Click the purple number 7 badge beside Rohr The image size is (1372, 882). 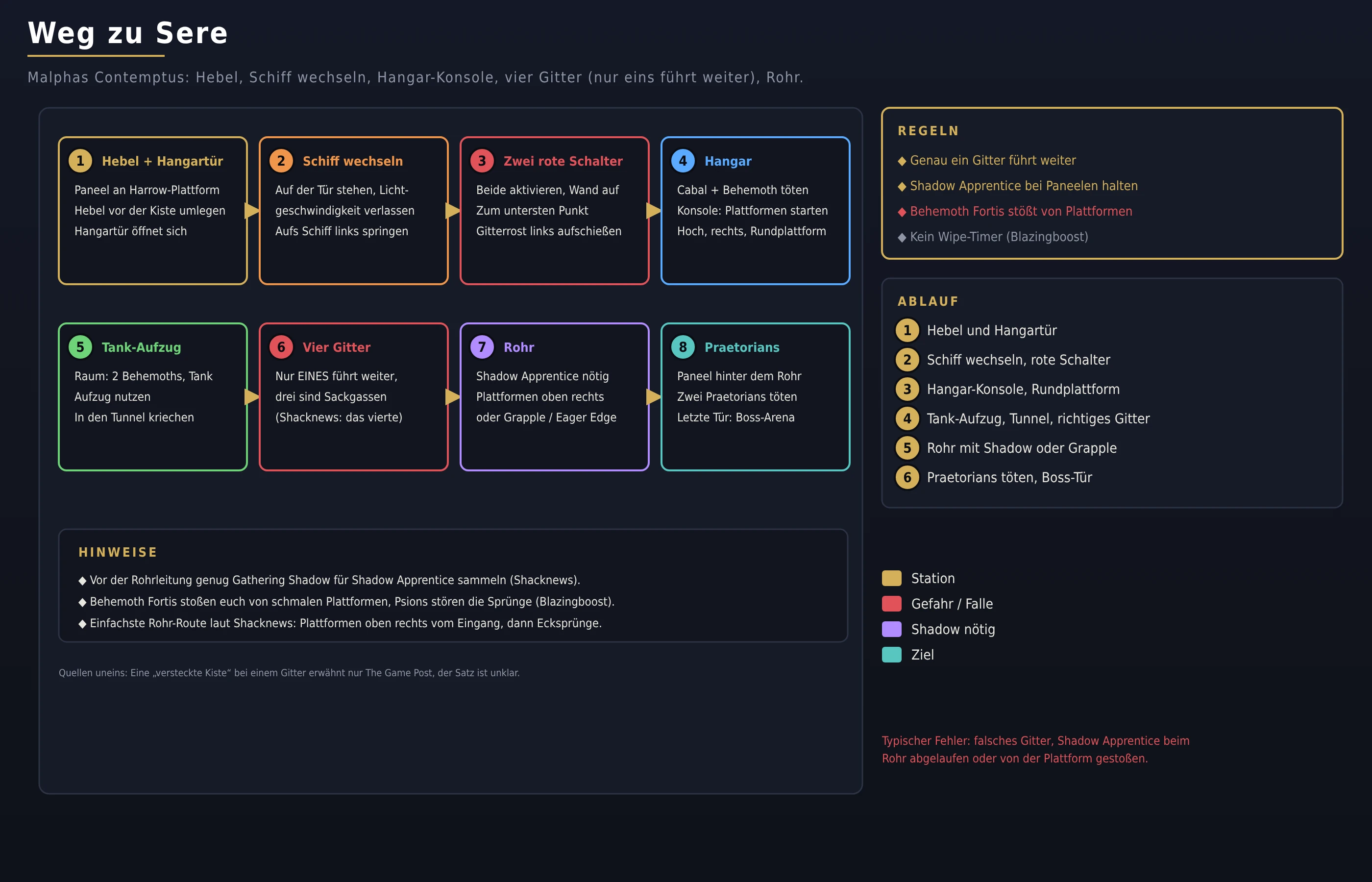pyautogui.click(x=482, y=347)
